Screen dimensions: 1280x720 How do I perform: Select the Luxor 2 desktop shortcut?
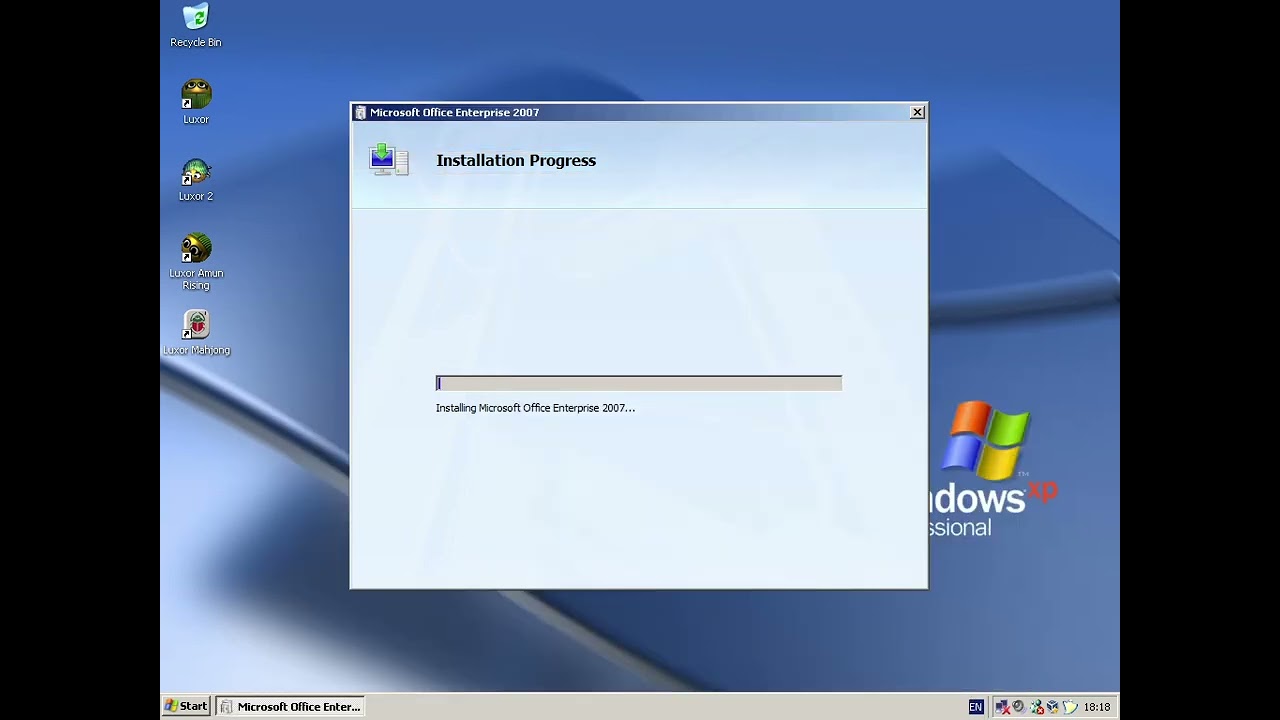(196, 180)
